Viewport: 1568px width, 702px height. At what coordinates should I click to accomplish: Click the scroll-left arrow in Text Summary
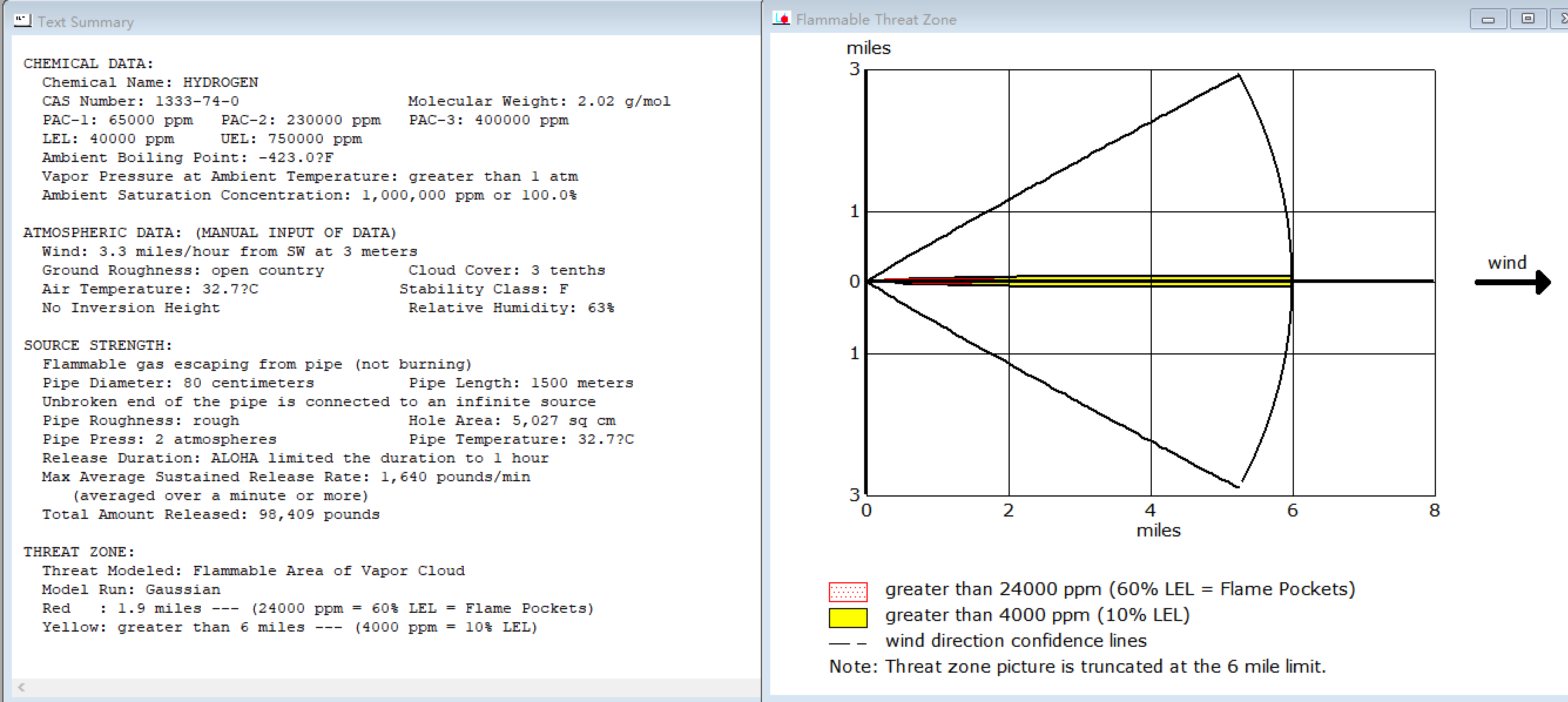coord(21,687)
